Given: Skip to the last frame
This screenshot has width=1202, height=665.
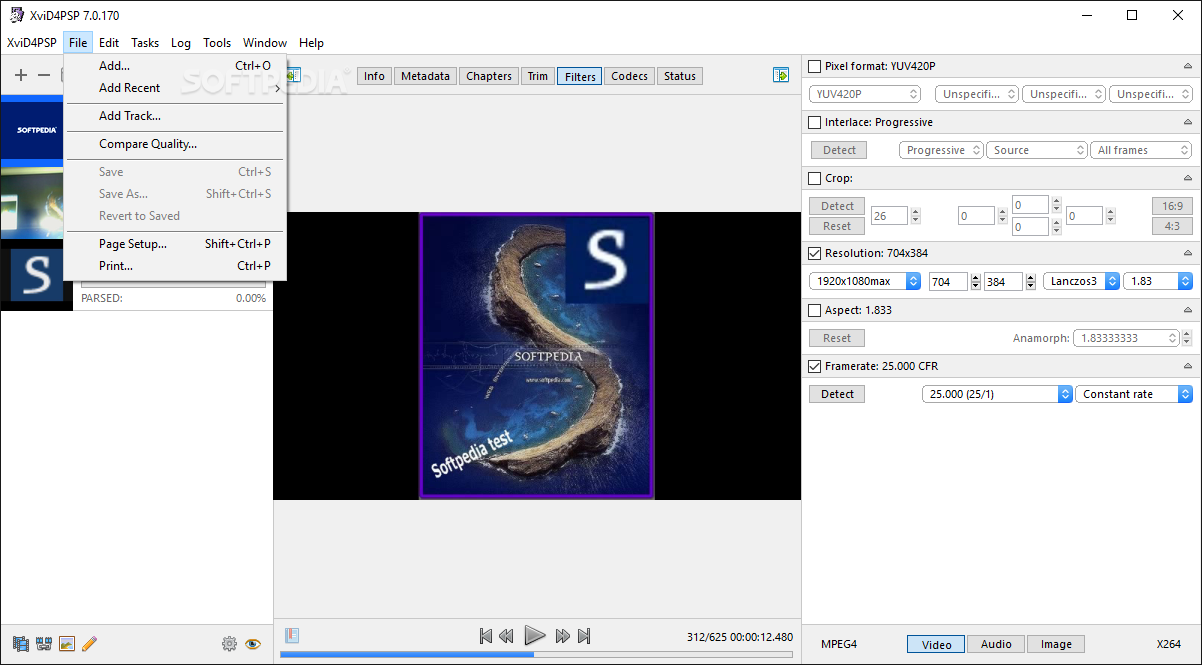Looking at the screenshot, I should pyautogui.click(x=585, y=636).
